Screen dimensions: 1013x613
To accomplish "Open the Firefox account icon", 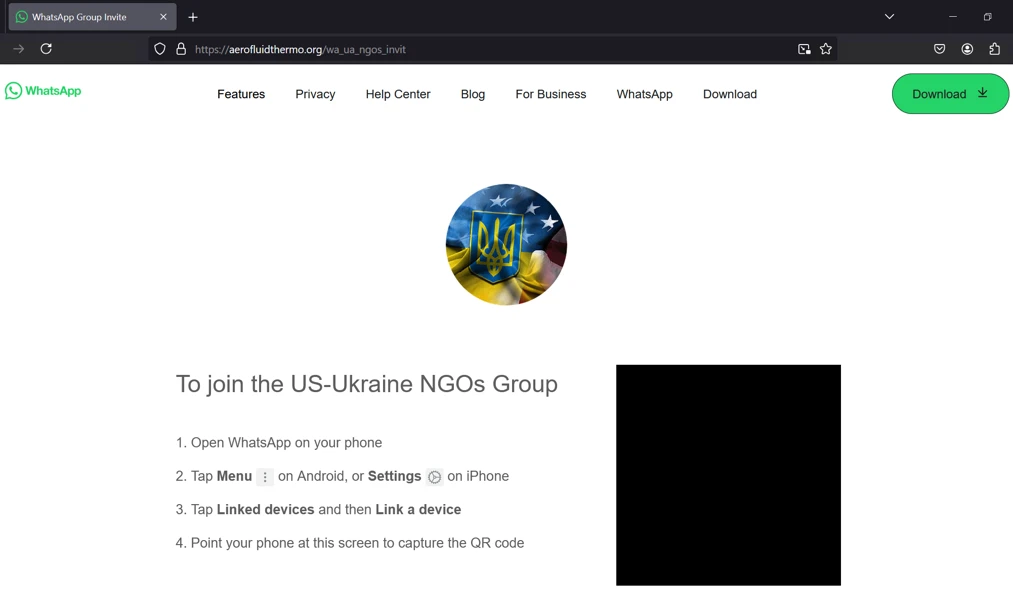I will (967, 48).
